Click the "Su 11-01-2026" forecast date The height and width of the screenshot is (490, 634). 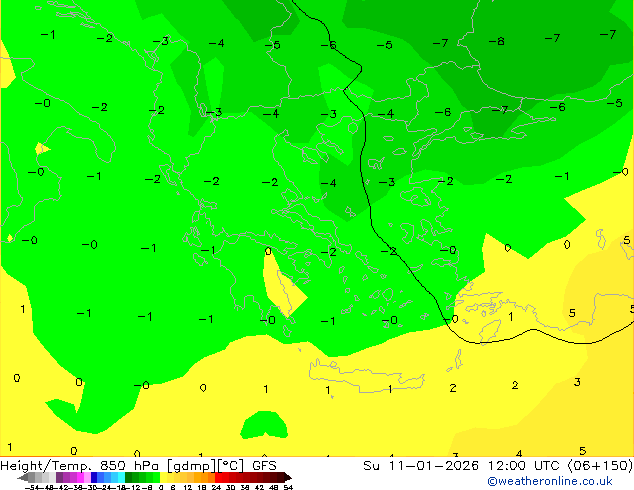(421, 466)
